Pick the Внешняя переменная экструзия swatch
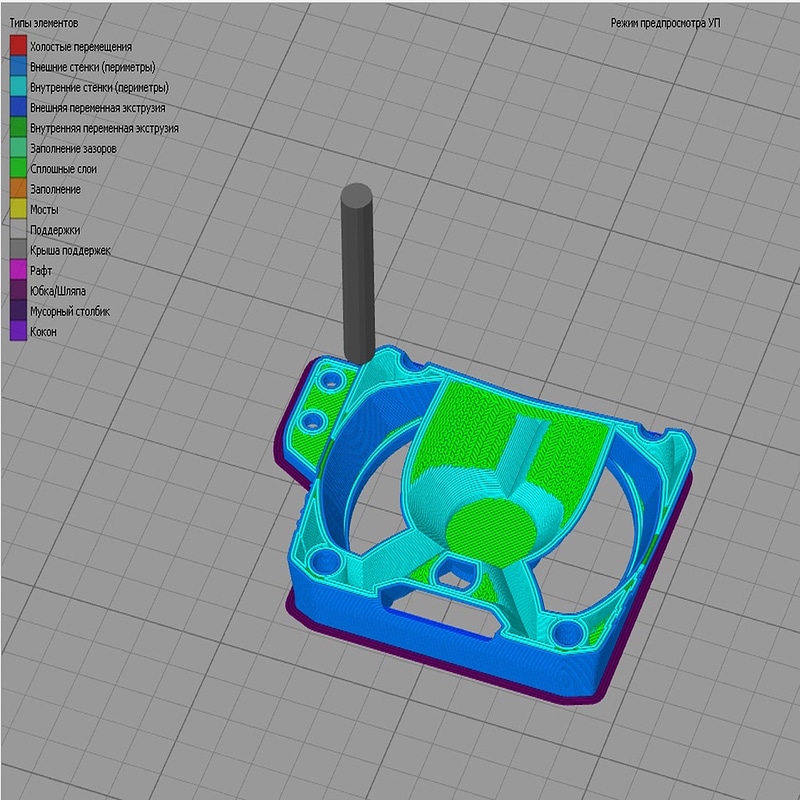Screen dimensions: 800x800 tap(18, 107)
